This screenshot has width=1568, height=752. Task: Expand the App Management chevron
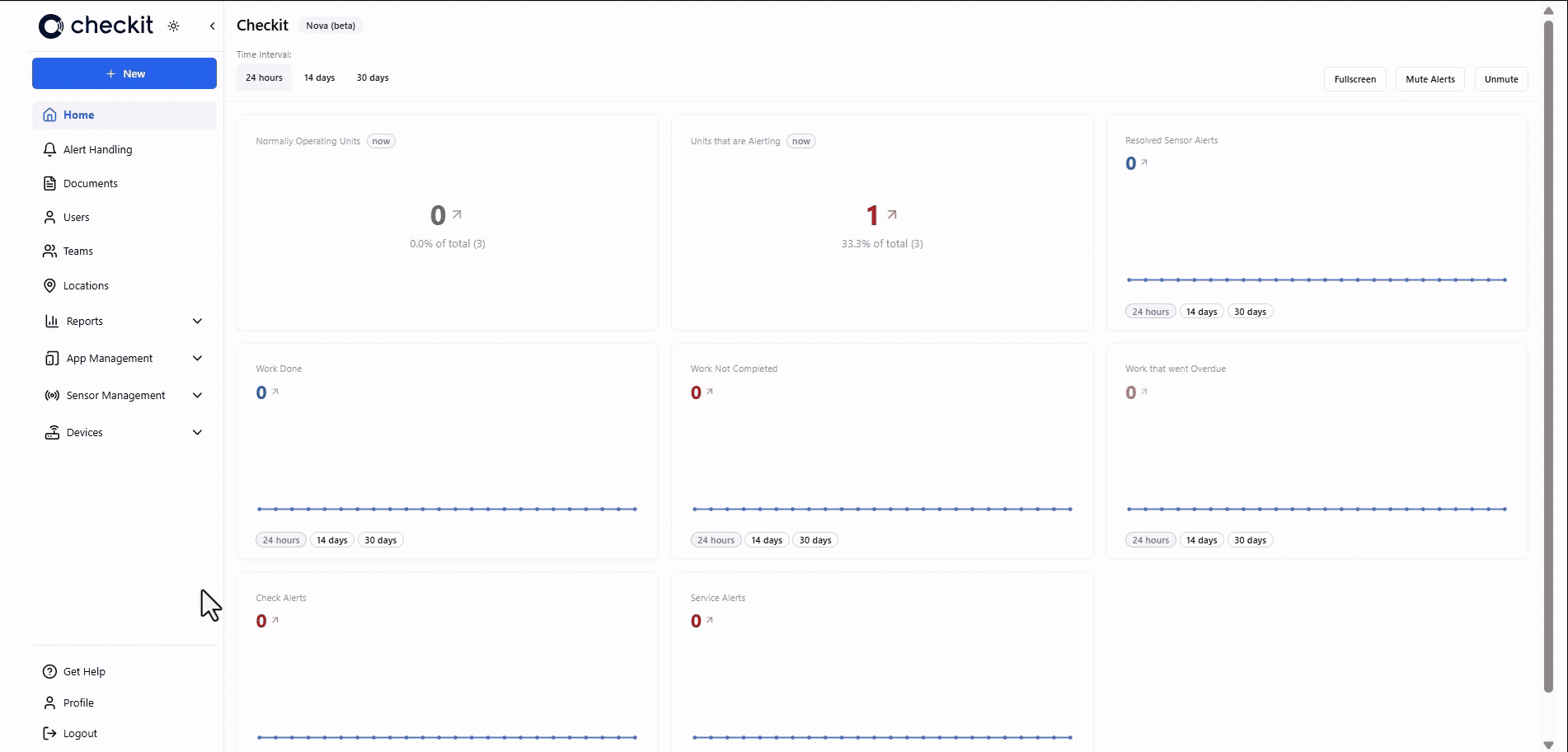[x=197, y=358]
